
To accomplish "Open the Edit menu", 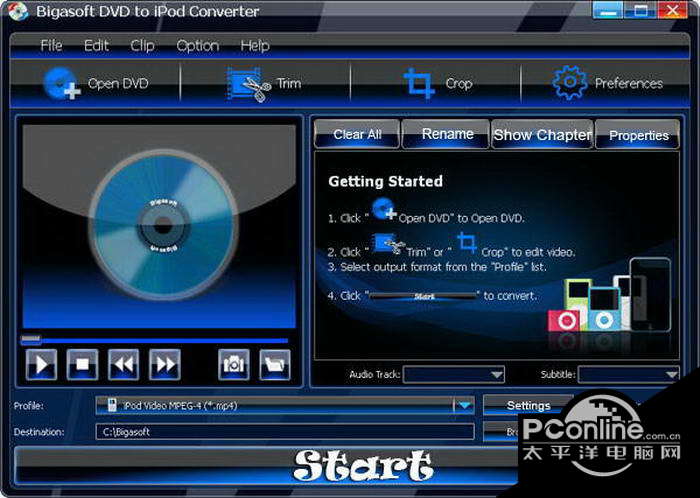I will [96, 46].
